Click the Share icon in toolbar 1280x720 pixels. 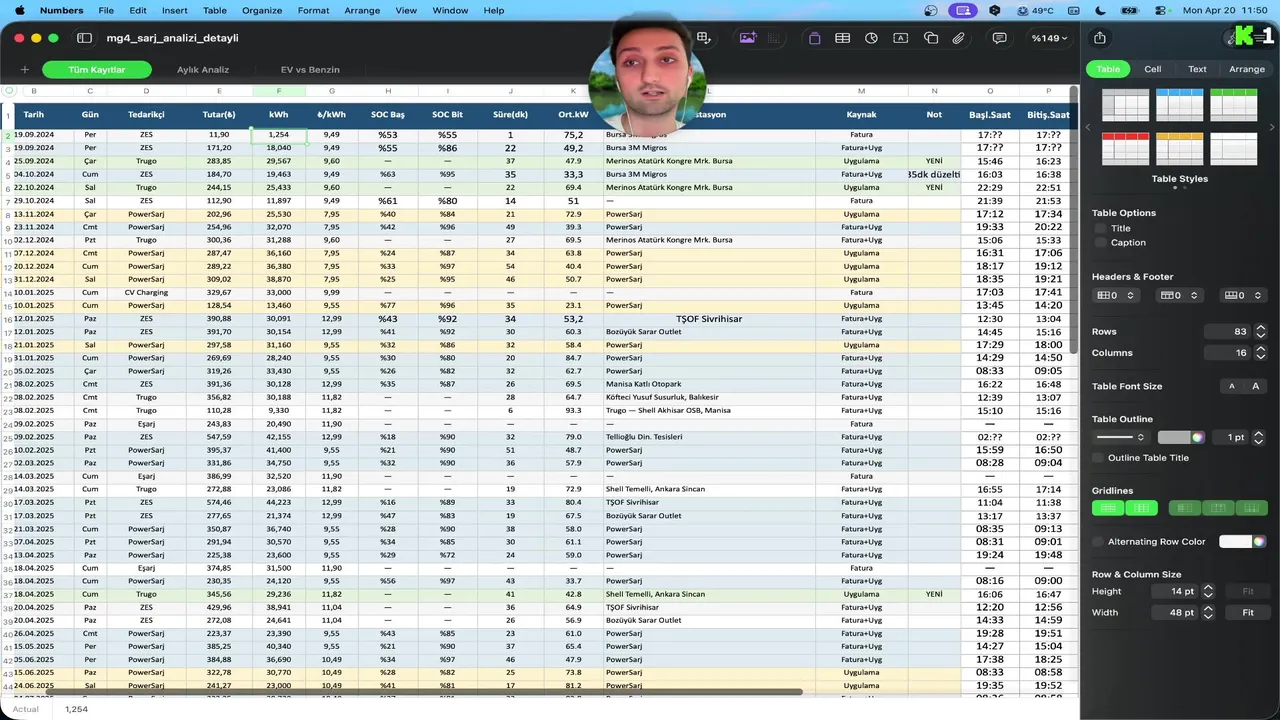[x=1100, y=38]
